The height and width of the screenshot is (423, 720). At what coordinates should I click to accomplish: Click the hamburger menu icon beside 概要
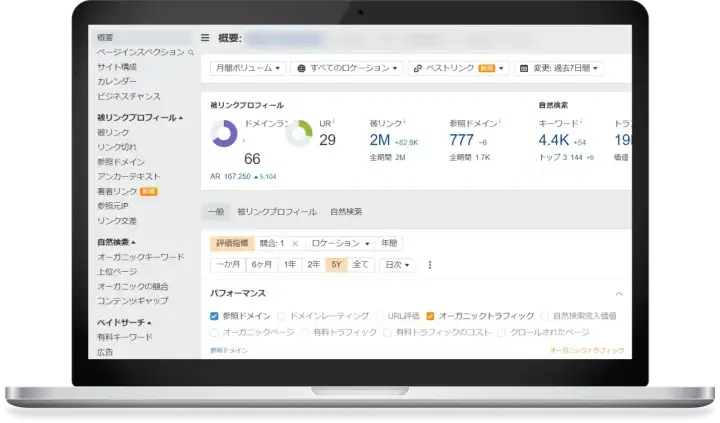[x=205, y=38]
